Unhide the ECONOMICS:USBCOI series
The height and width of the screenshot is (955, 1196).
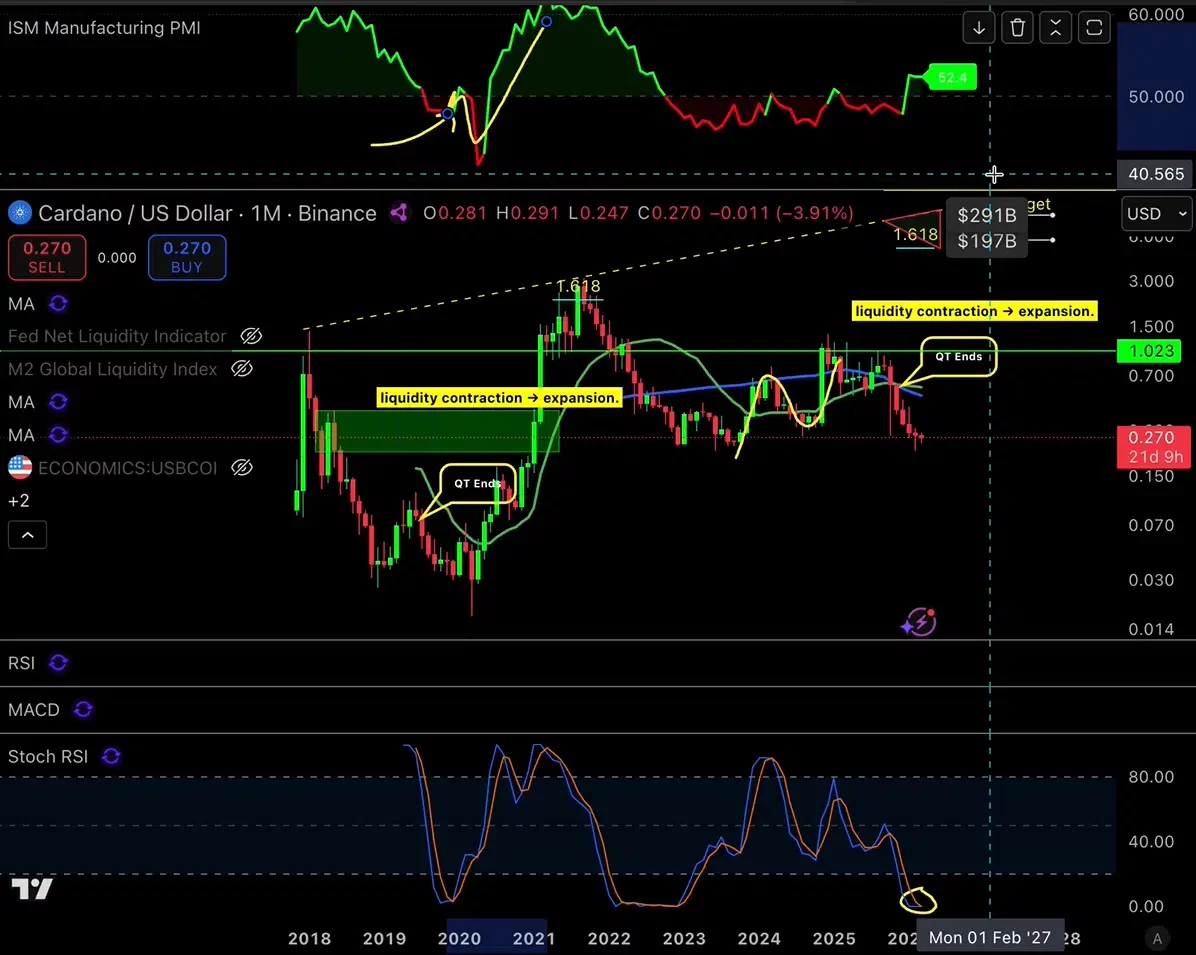pos(241,467)
